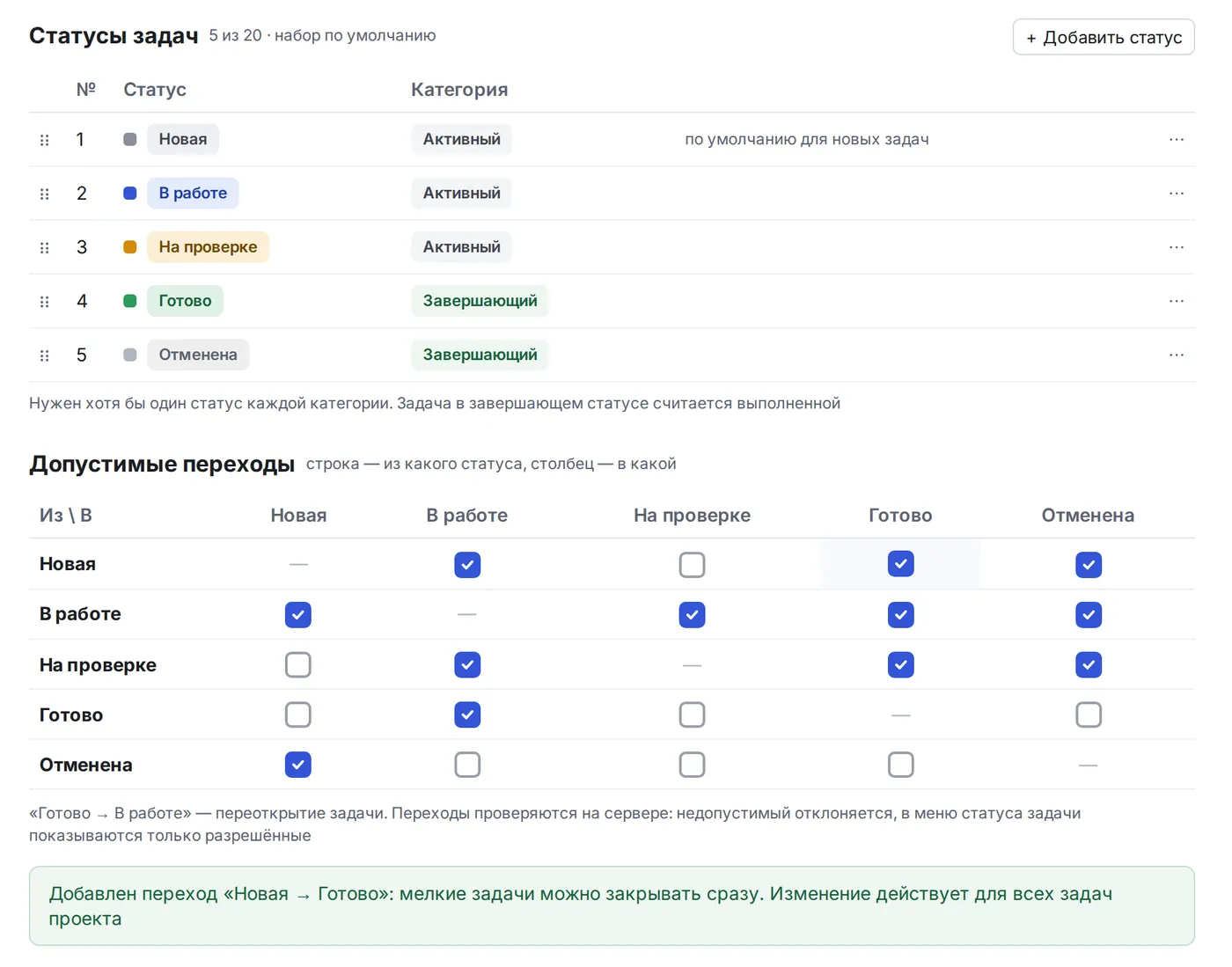This screenshot has width=1232, height=967.
Task: Click the drag handle of the На проверке row
Action: pyautogui.click(x=45, y=247)
